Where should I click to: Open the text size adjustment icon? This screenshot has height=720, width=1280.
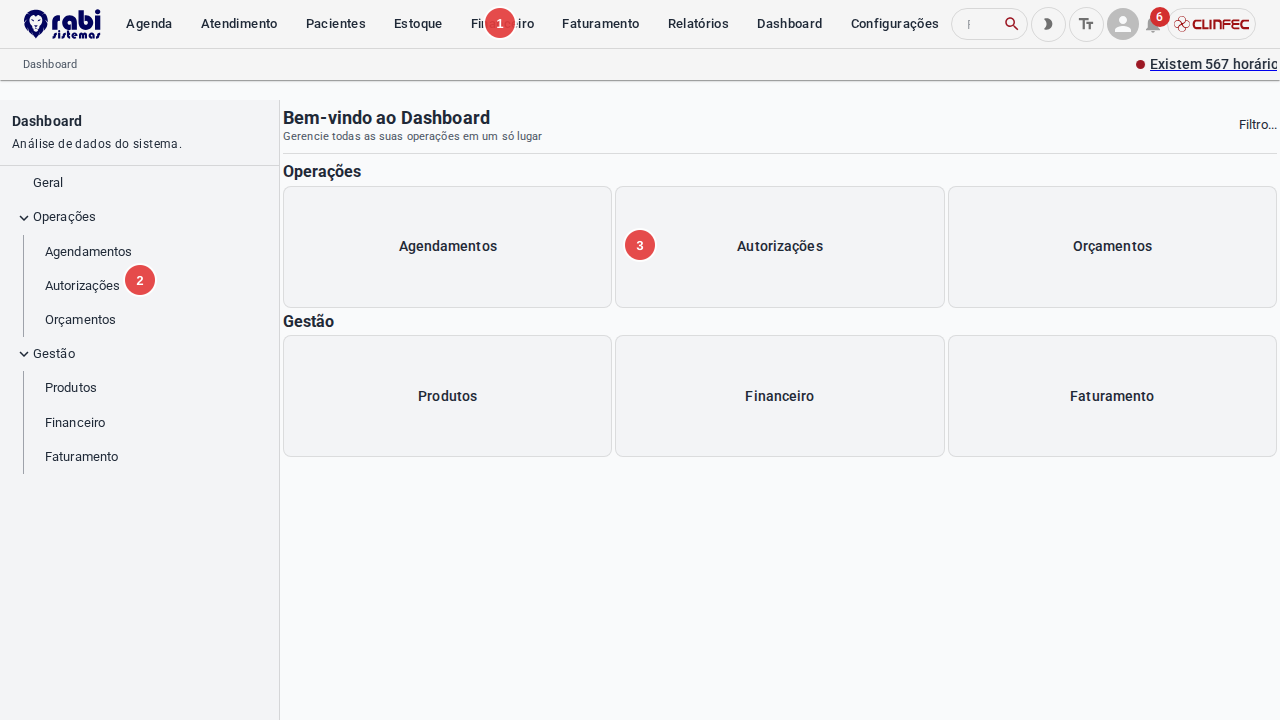(1086, 24)
